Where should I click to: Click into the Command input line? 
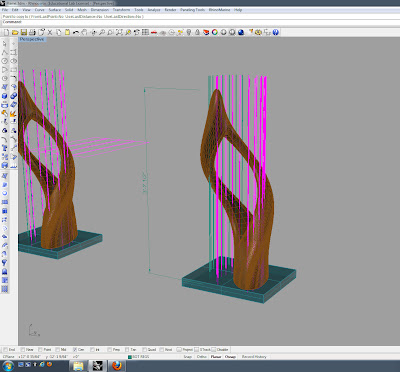click(200, 22)
